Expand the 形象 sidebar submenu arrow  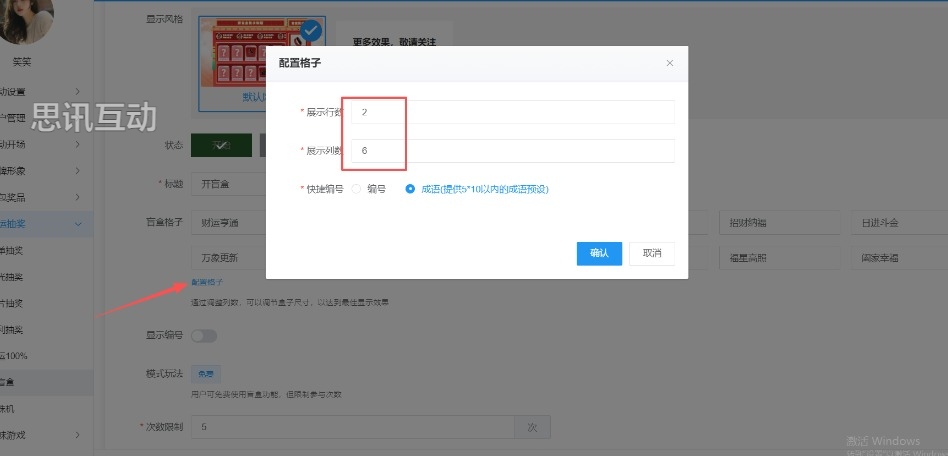click(78, 171)
